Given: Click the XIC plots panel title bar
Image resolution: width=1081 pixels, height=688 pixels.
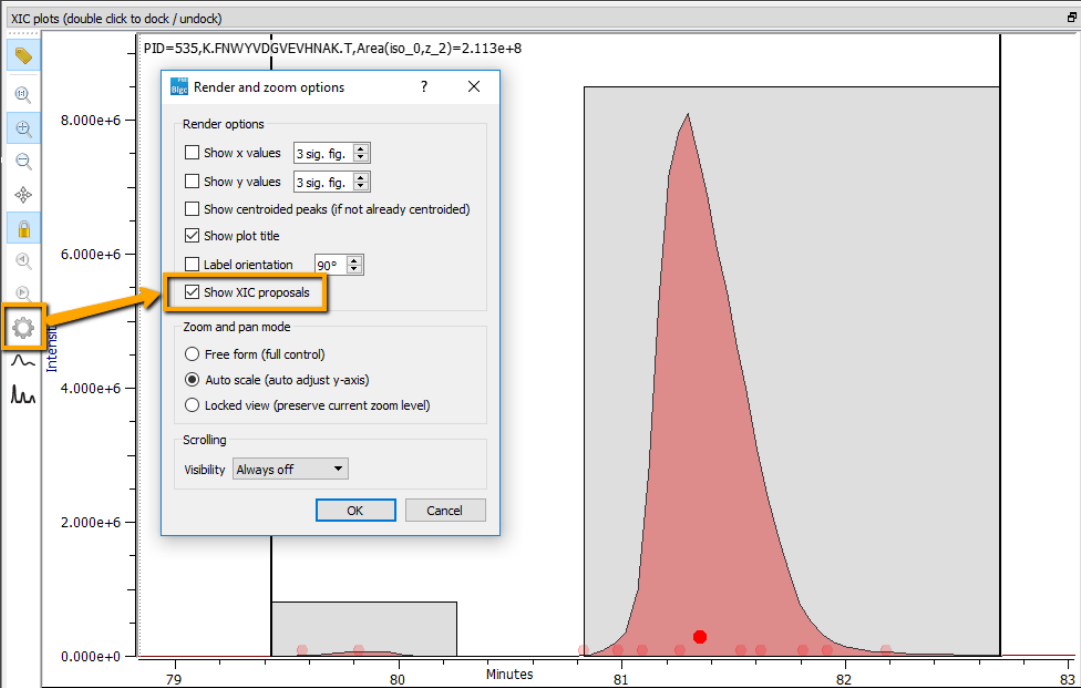Looking at the screenshot, I should click(540, 18).
